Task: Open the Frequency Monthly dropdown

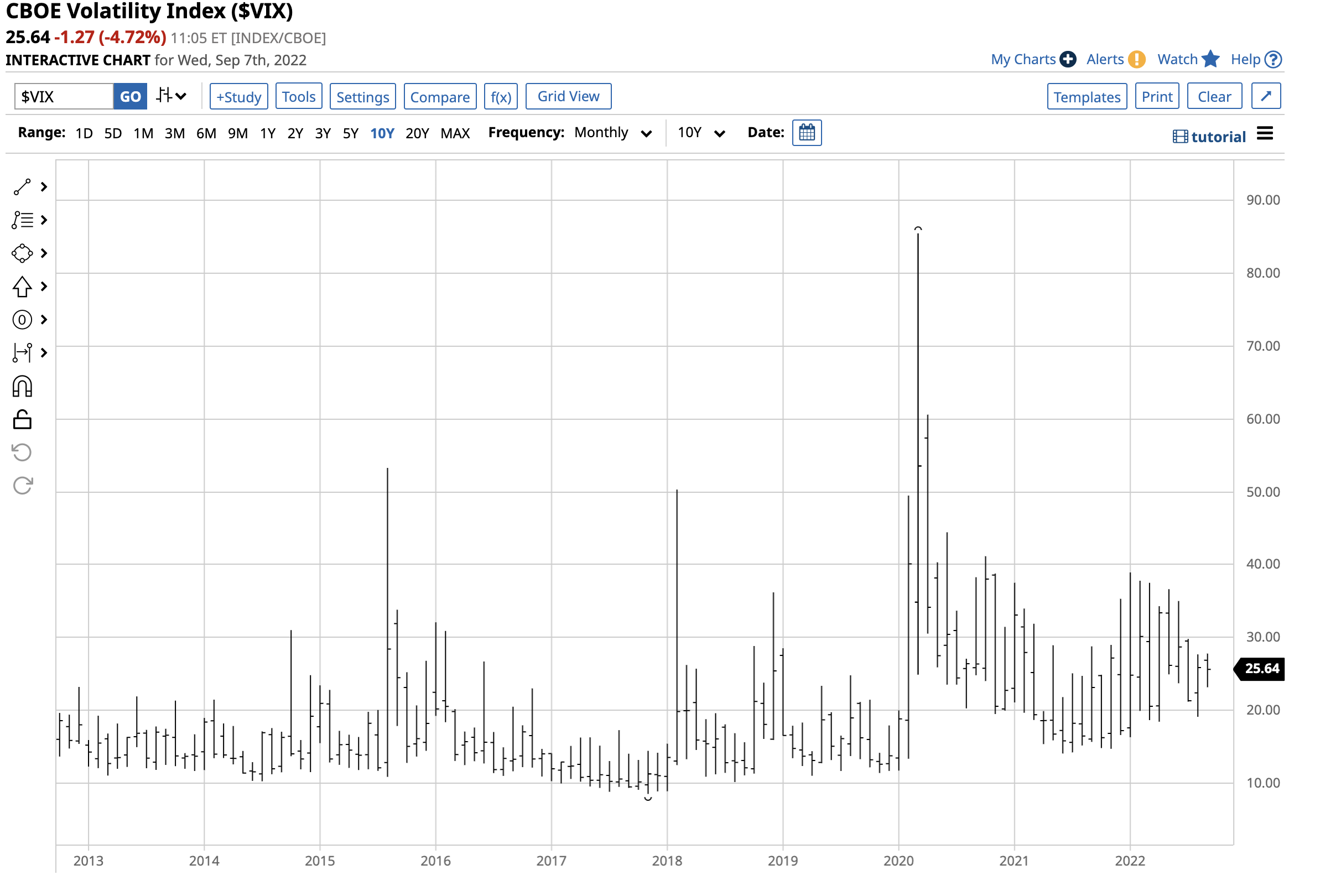Action: [614, 133]
